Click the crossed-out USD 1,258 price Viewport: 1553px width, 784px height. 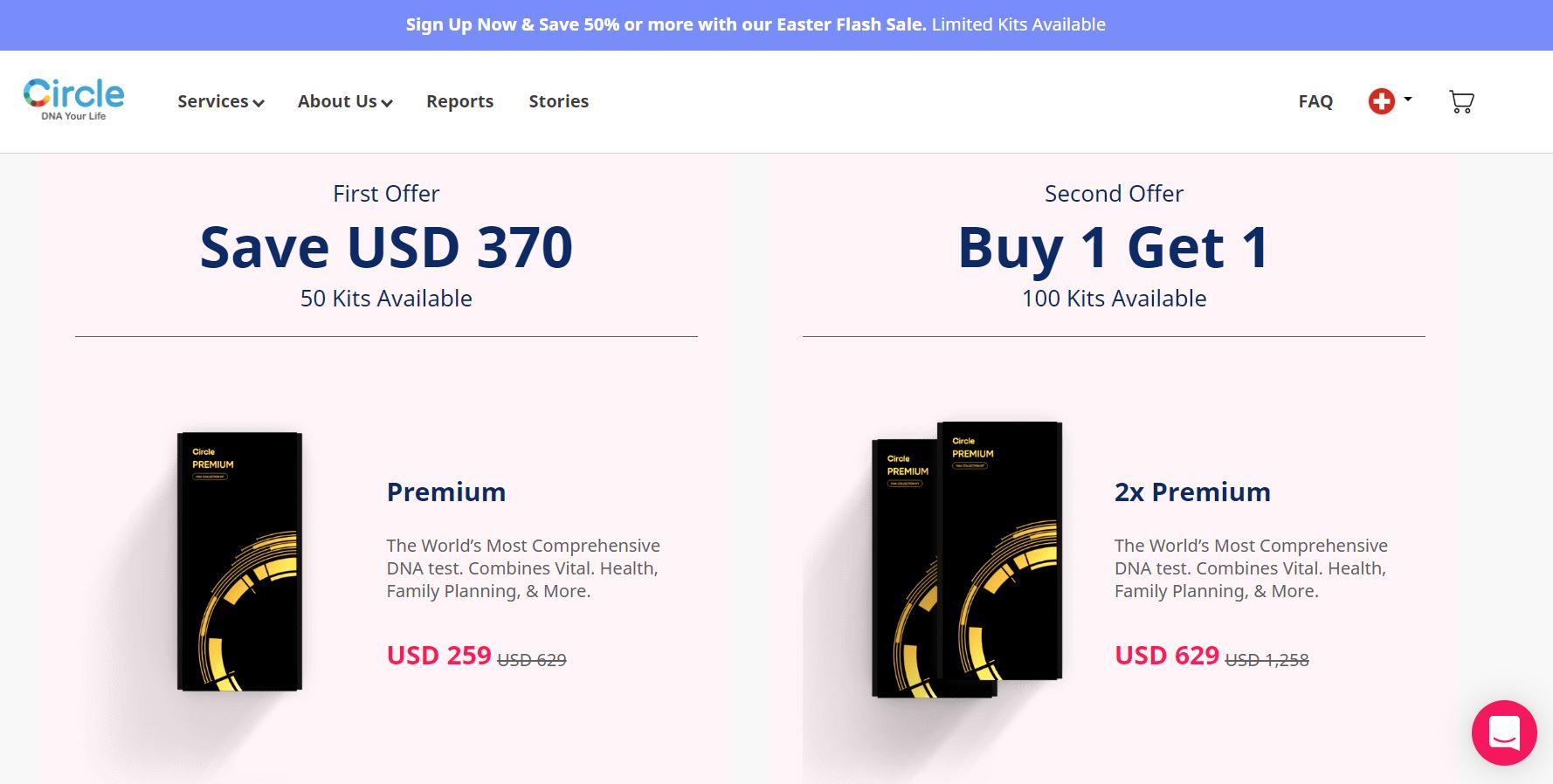pos(1267,660)
